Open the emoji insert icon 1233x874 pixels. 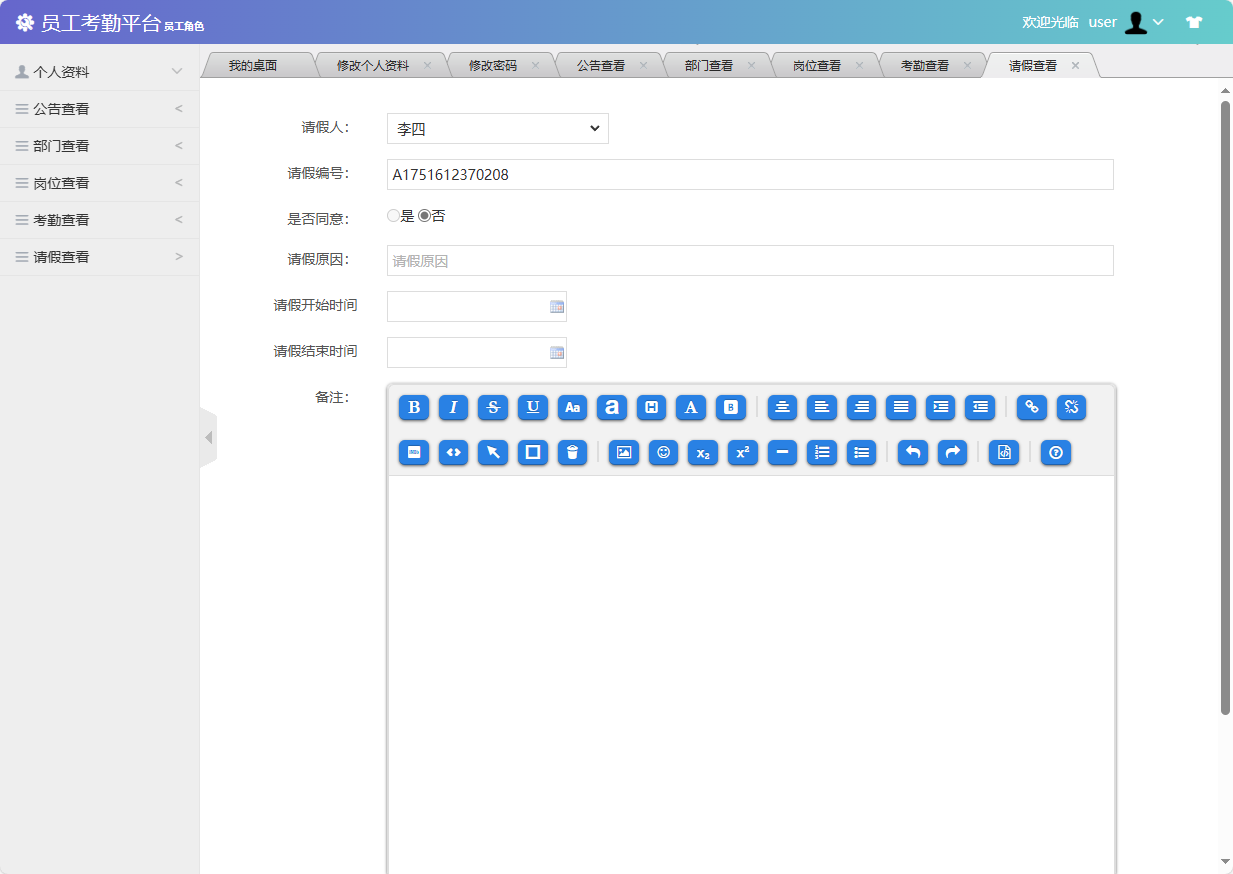tap(663, 452)
